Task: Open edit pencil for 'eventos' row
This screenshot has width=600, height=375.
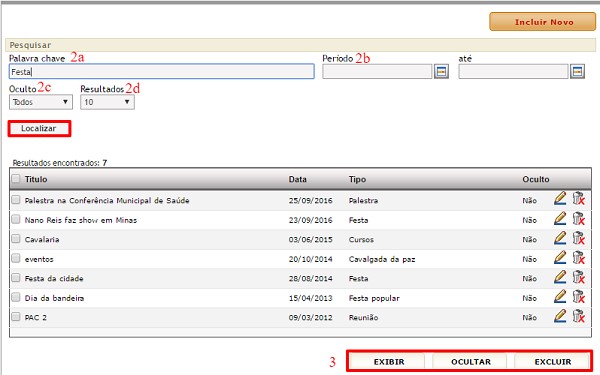Action: click(x=560, y=257)
